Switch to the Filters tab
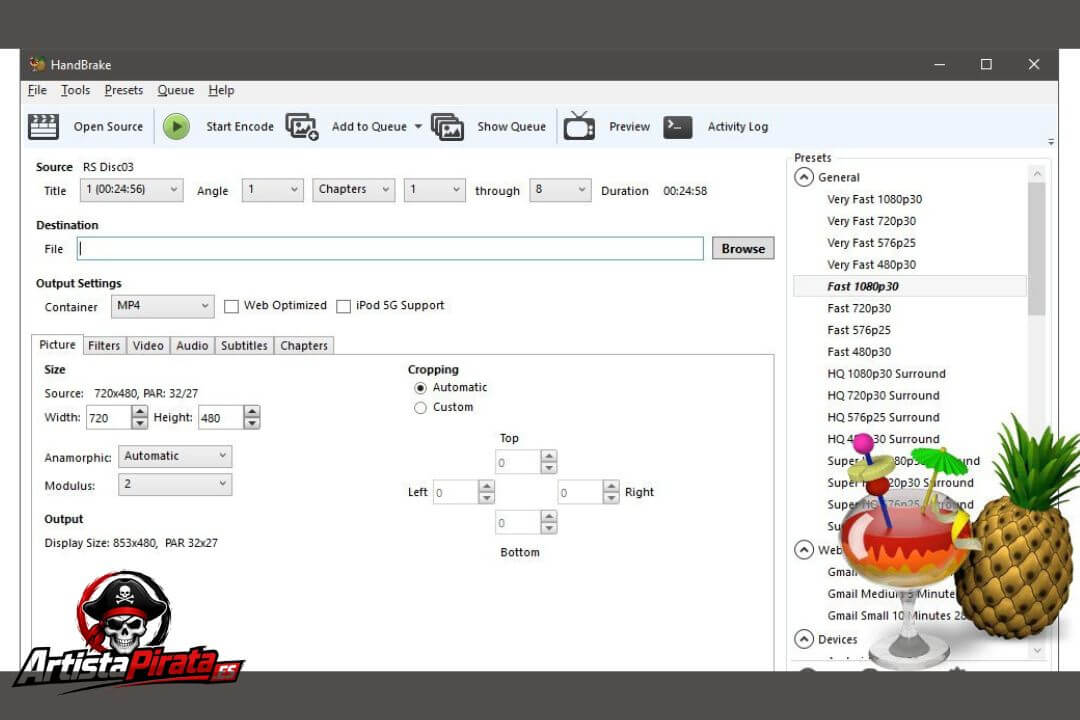This screenshot has width=1080, height=720. (104, 345)
